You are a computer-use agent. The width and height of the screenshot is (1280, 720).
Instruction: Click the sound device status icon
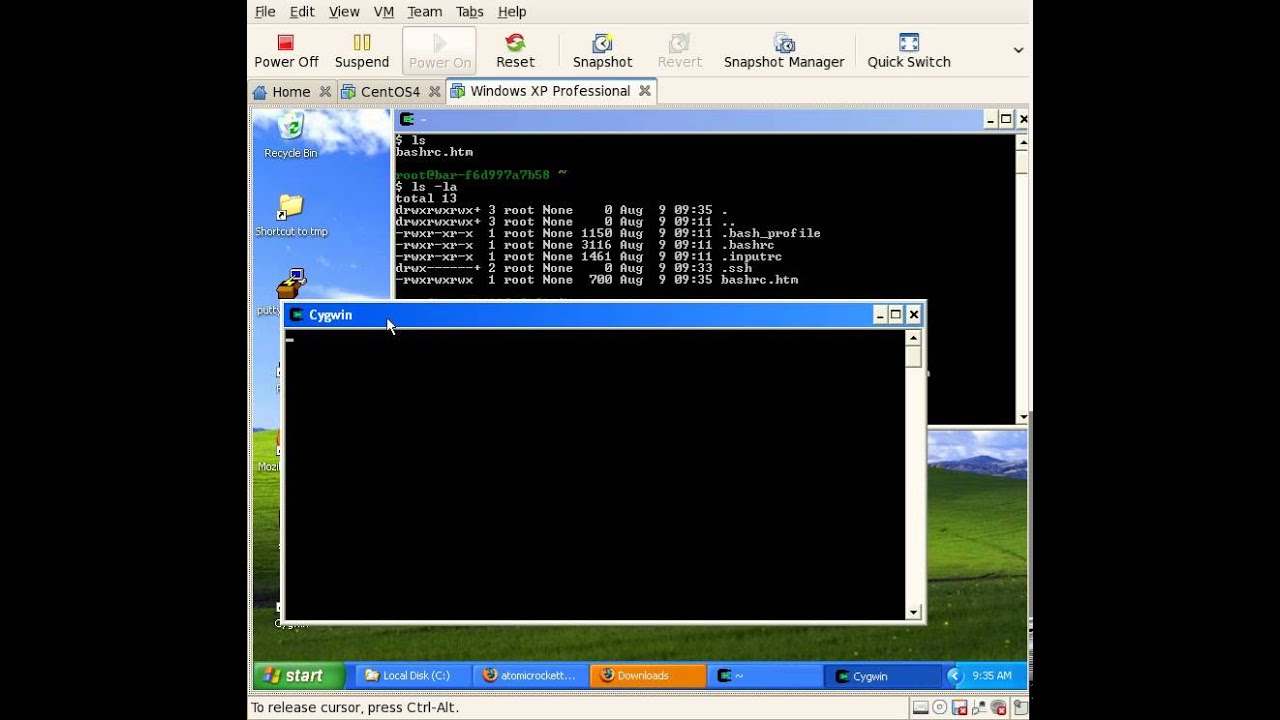click(x=1000, y=708)
